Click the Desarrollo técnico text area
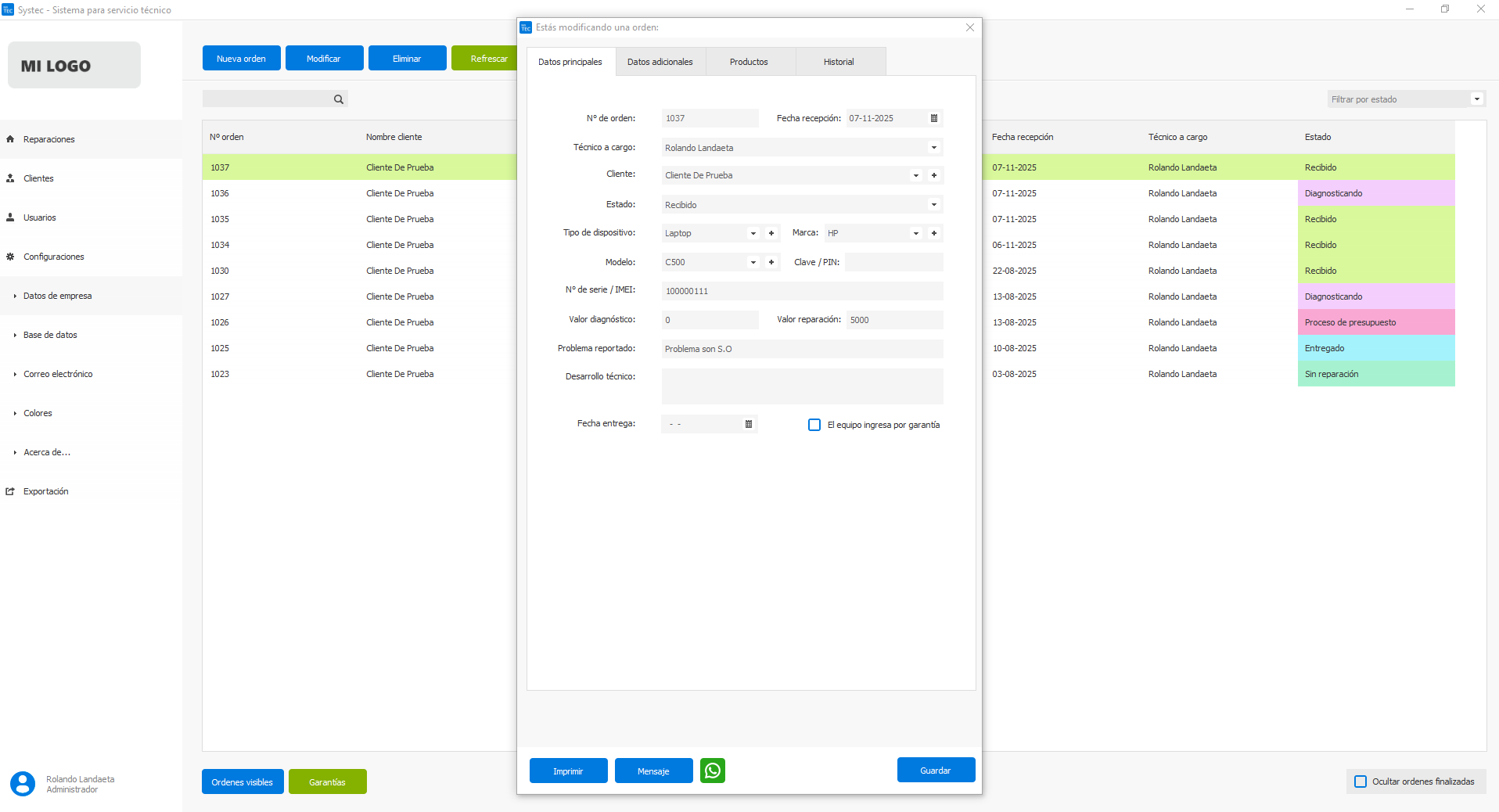1499x812 pixels. 802,386
